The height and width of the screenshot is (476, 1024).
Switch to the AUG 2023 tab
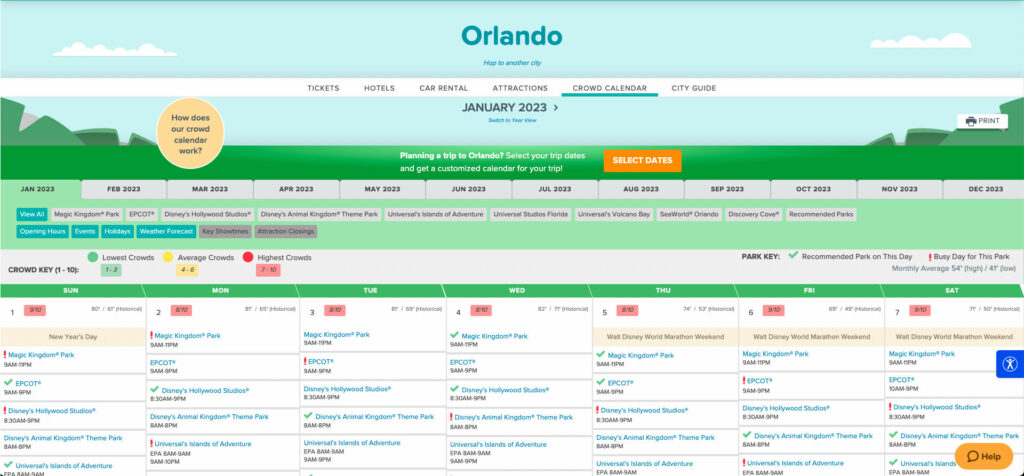(x=641, y=189)
